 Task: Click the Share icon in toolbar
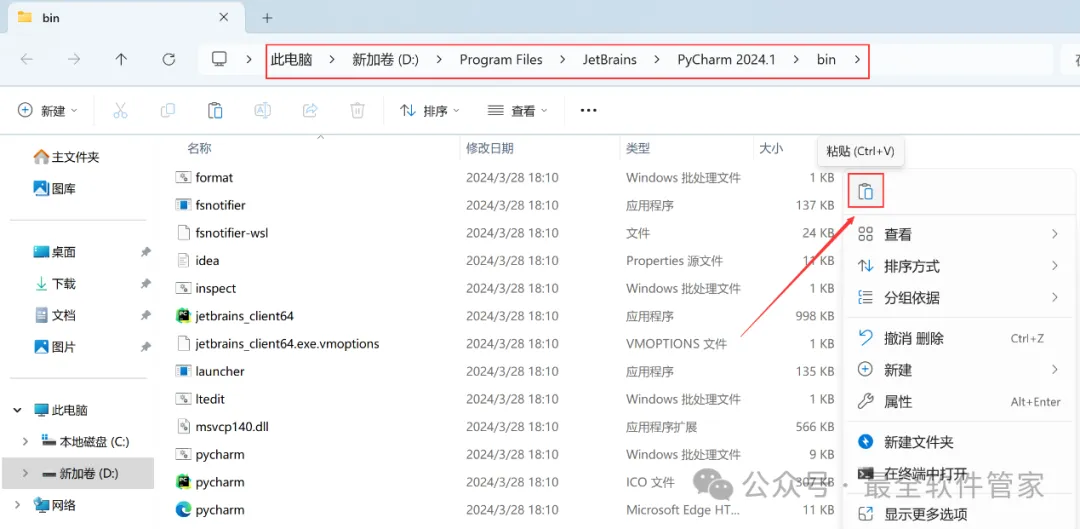pyautogui.click(x=310, y=110)
